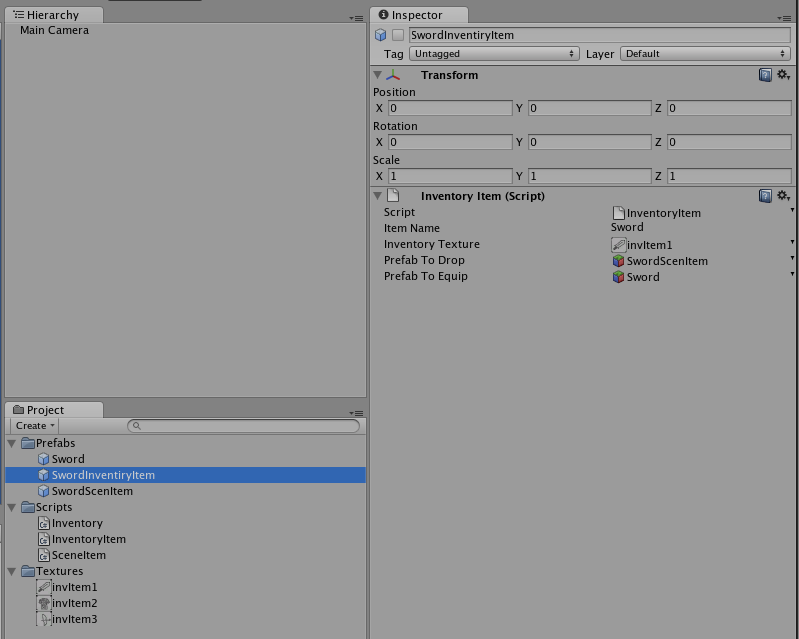Open the Tag dropdown showing Untagged
This screenshot has width=799, height=639.
click(494, 54)
